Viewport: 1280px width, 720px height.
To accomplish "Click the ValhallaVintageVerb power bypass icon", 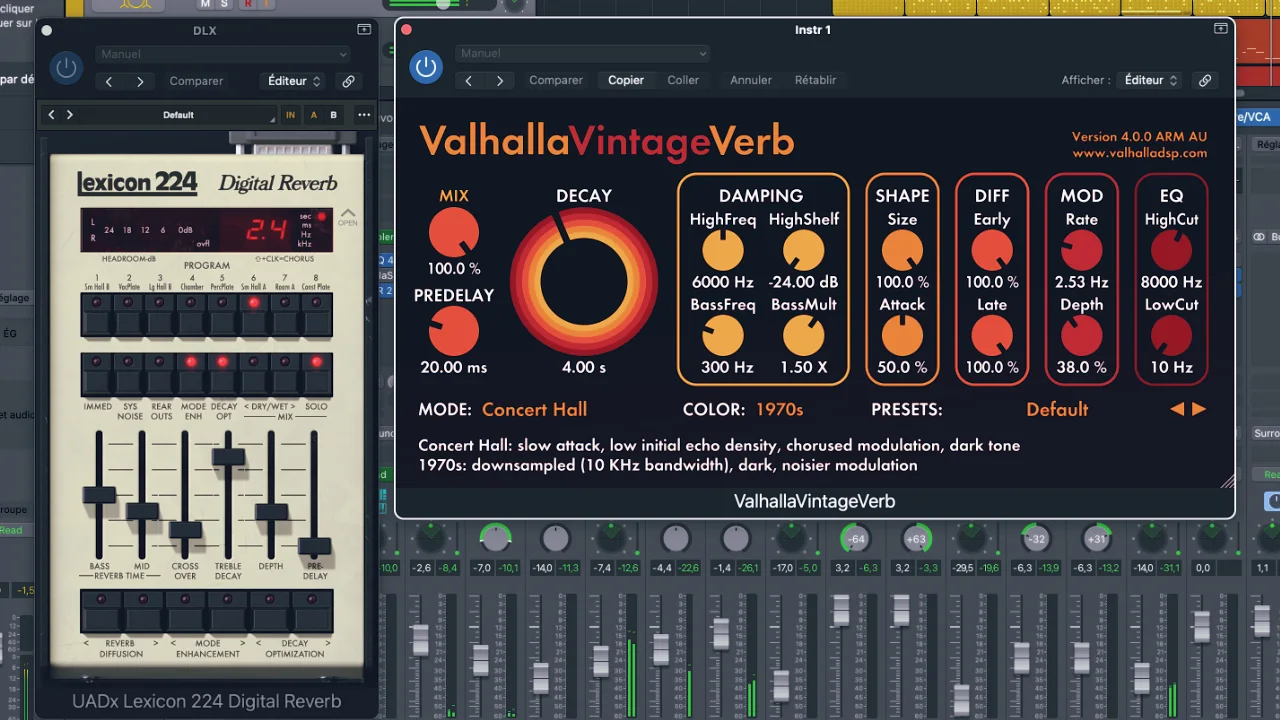I will 426,66.
